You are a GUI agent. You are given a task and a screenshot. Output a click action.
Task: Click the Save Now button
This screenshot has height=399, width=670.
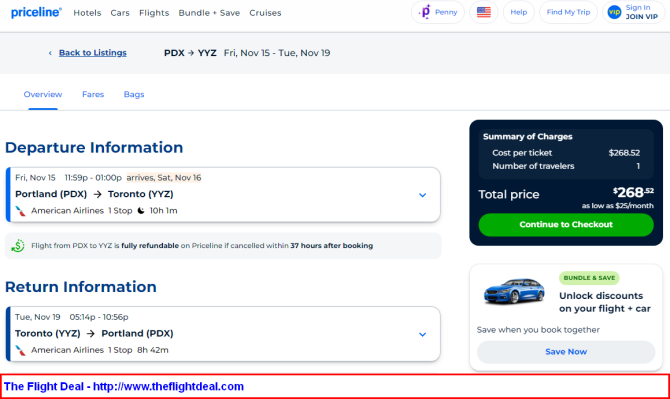566,352
